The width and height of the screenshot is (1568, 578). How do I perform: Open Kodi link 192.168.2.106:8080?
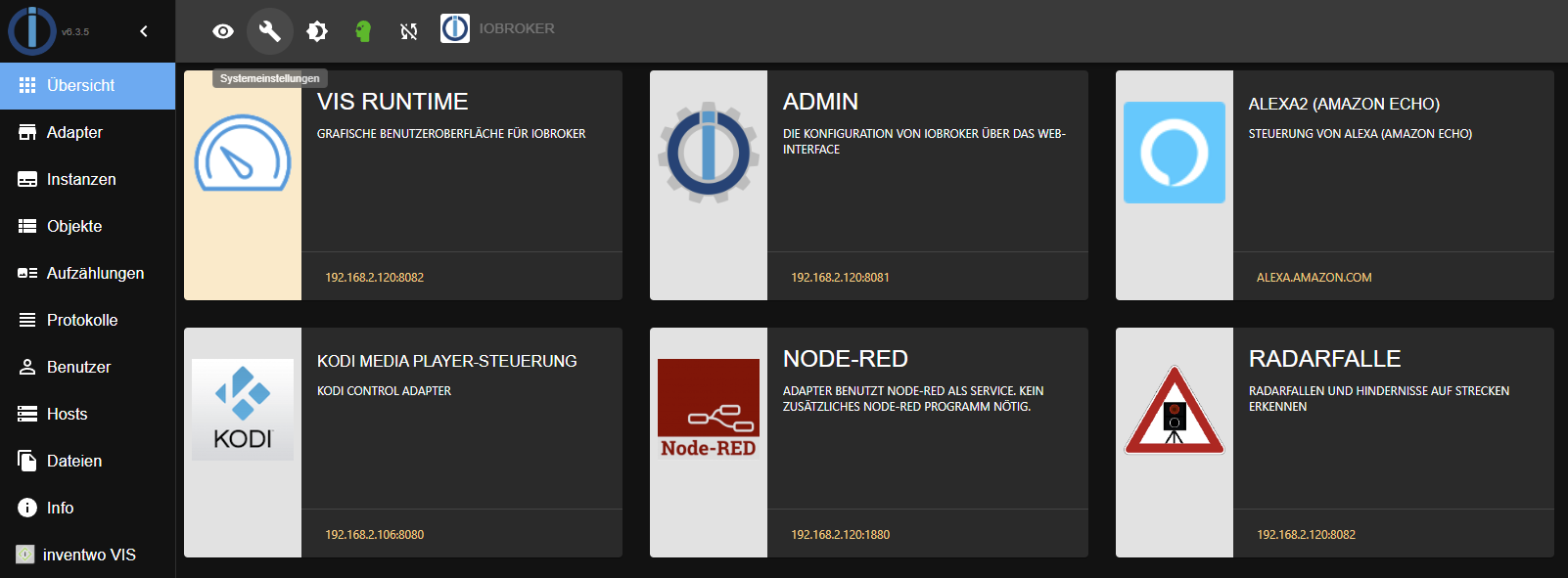(x=375, y=535)
